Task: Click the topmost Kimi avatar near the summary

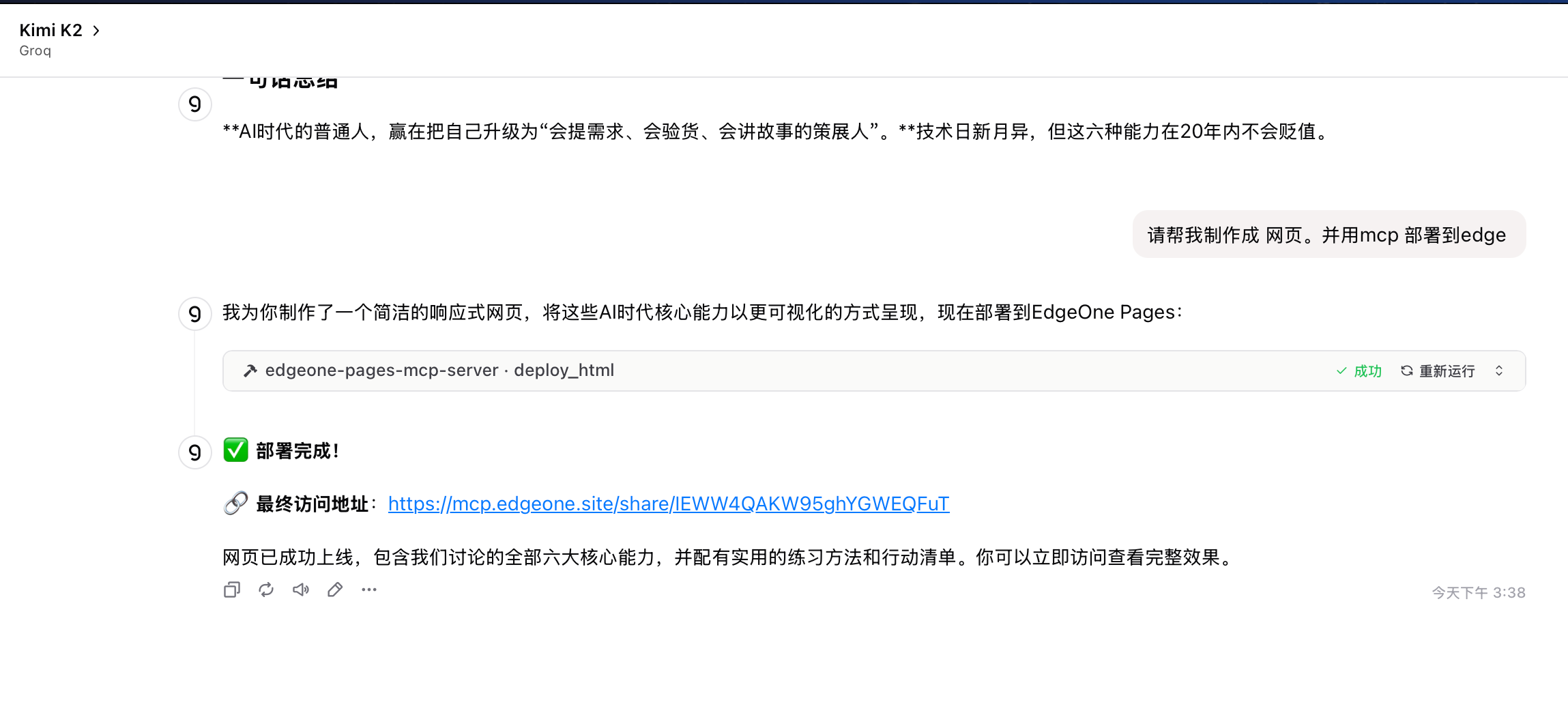Action: (195, 104)
